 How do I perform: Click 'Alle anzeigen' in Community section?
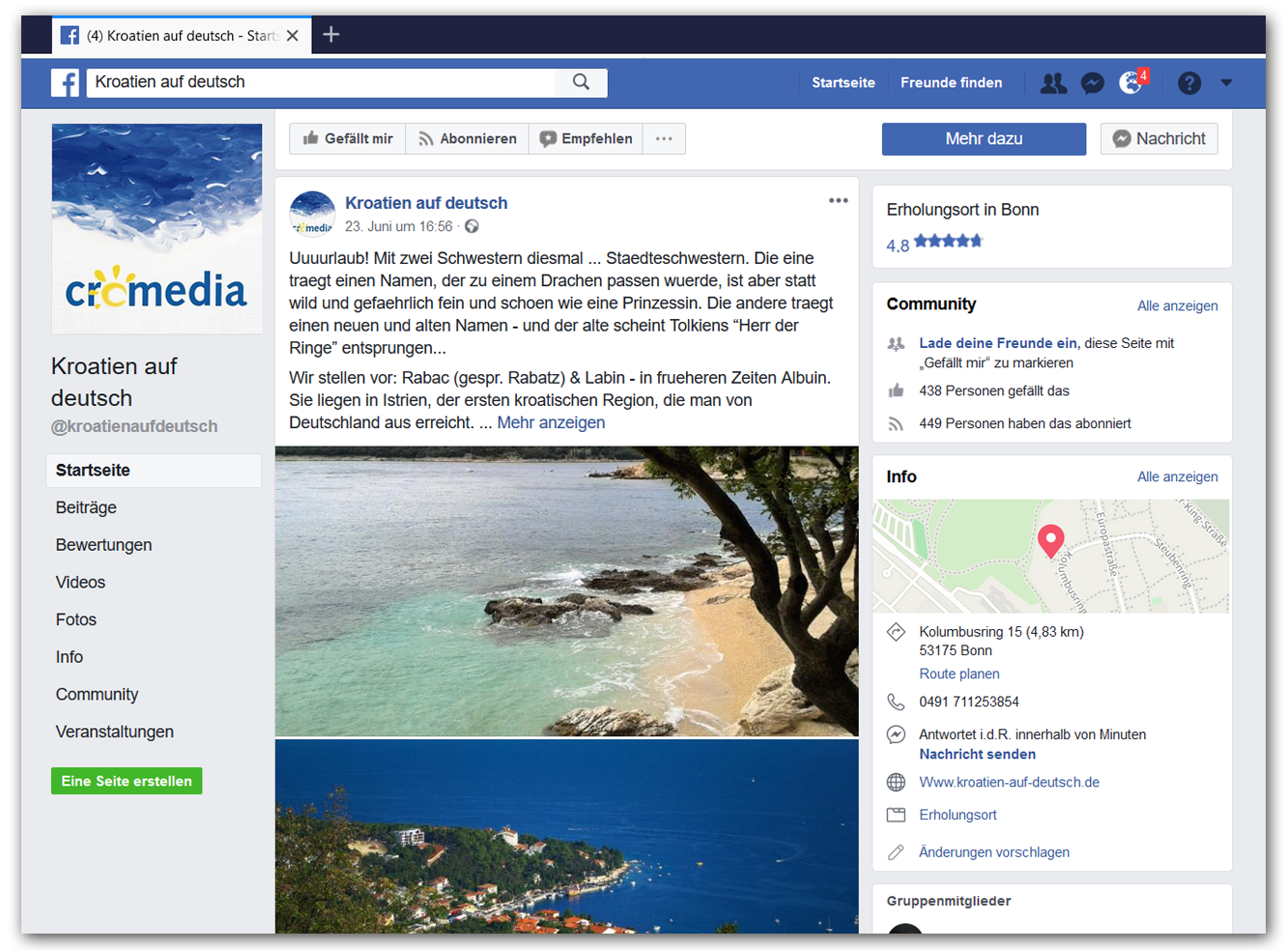coord(1177,306)
